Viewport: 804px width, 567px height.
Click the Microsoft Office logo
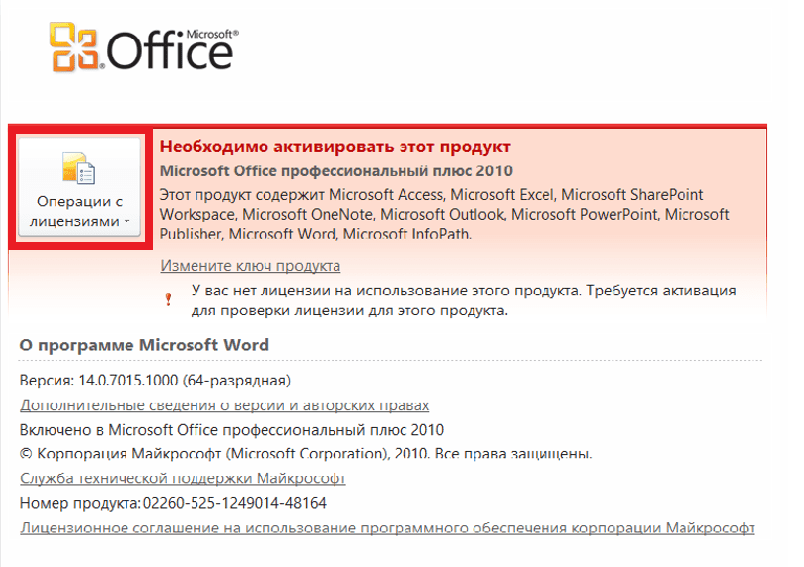point(144,47)
